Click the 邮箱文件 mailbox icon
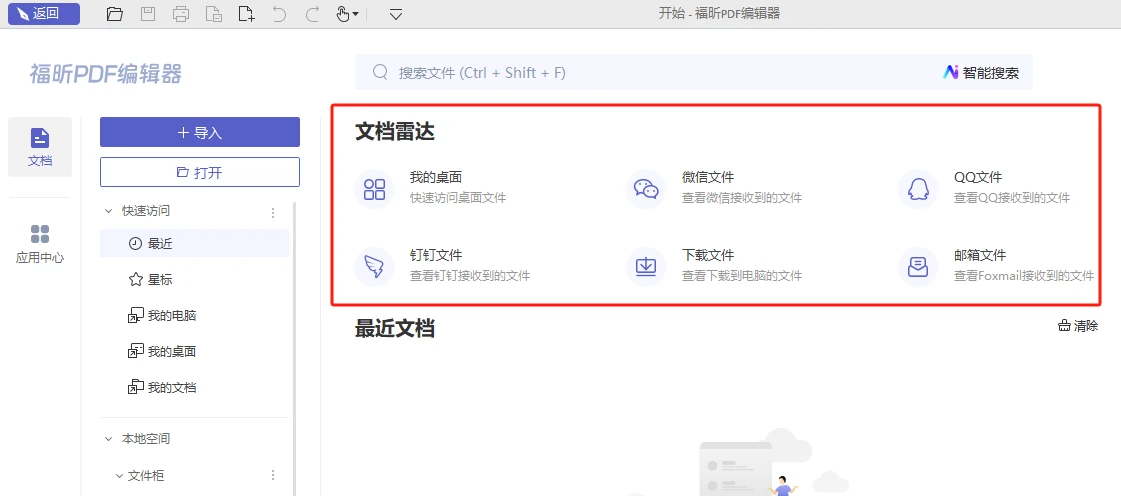The width and height of the screenshot is (1121, 496). [918, 267]
